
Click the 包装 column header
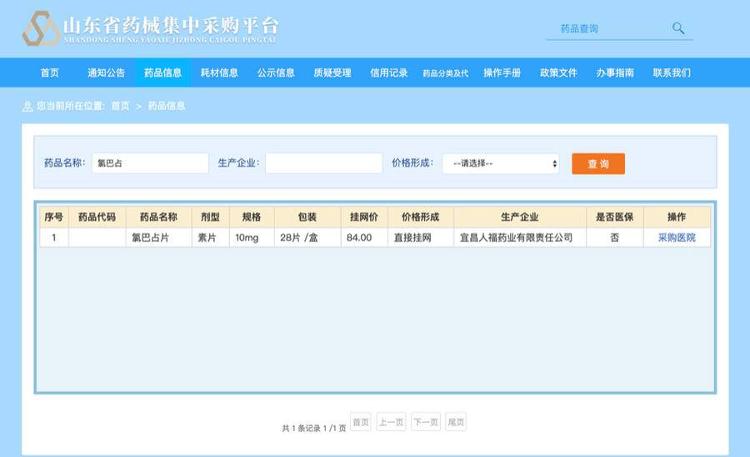pyautogui.click(x=308, y=217)
